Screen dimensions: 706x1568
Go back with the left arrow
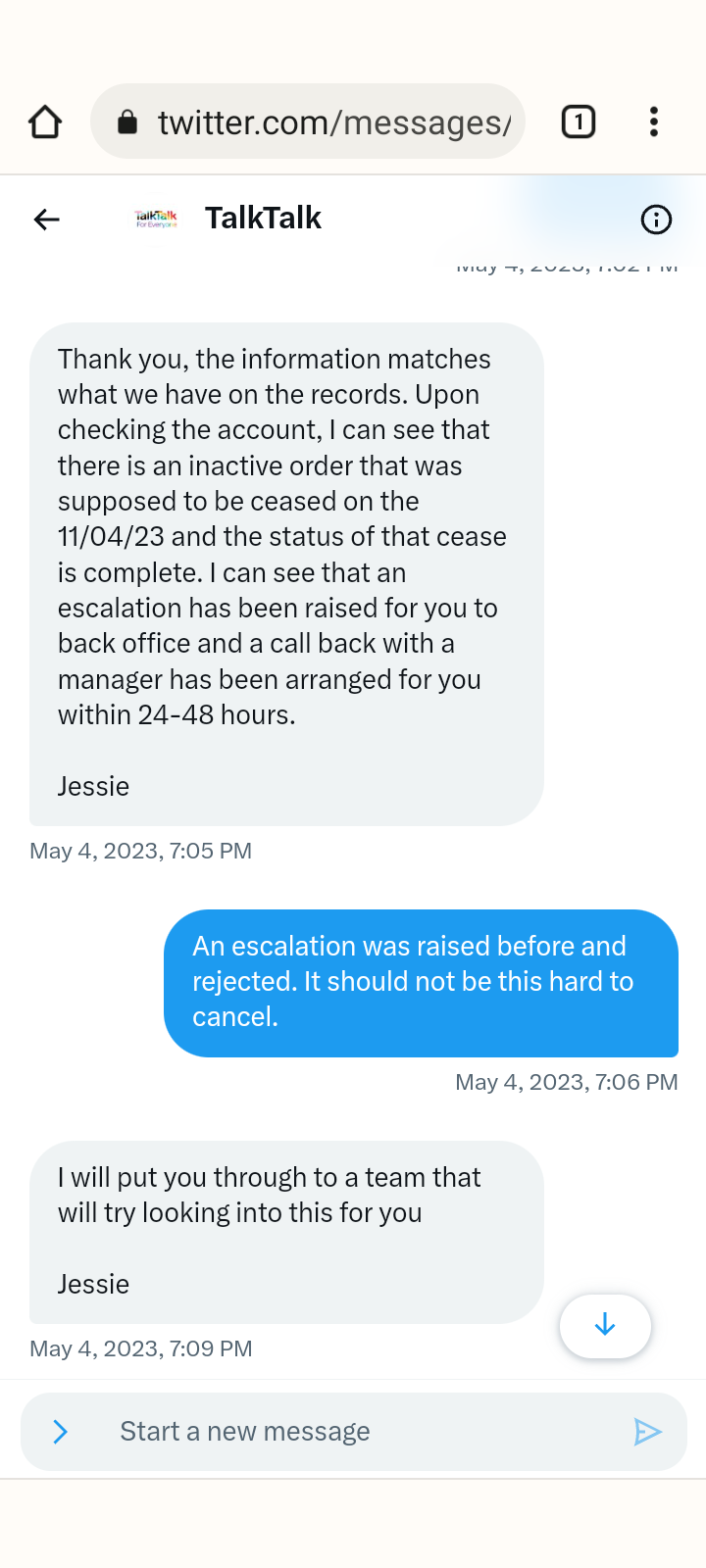47,220
